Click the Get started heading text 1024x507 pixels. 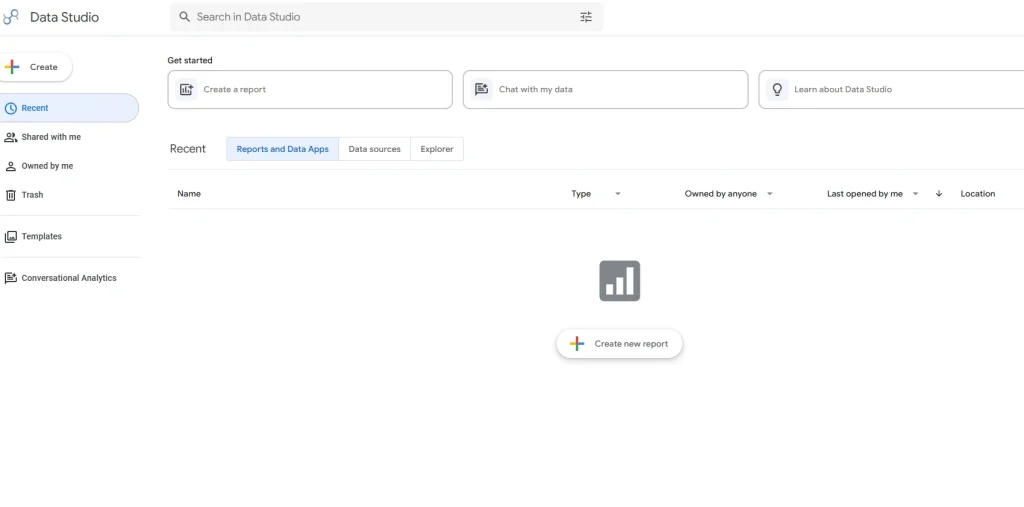click(190, 60)
